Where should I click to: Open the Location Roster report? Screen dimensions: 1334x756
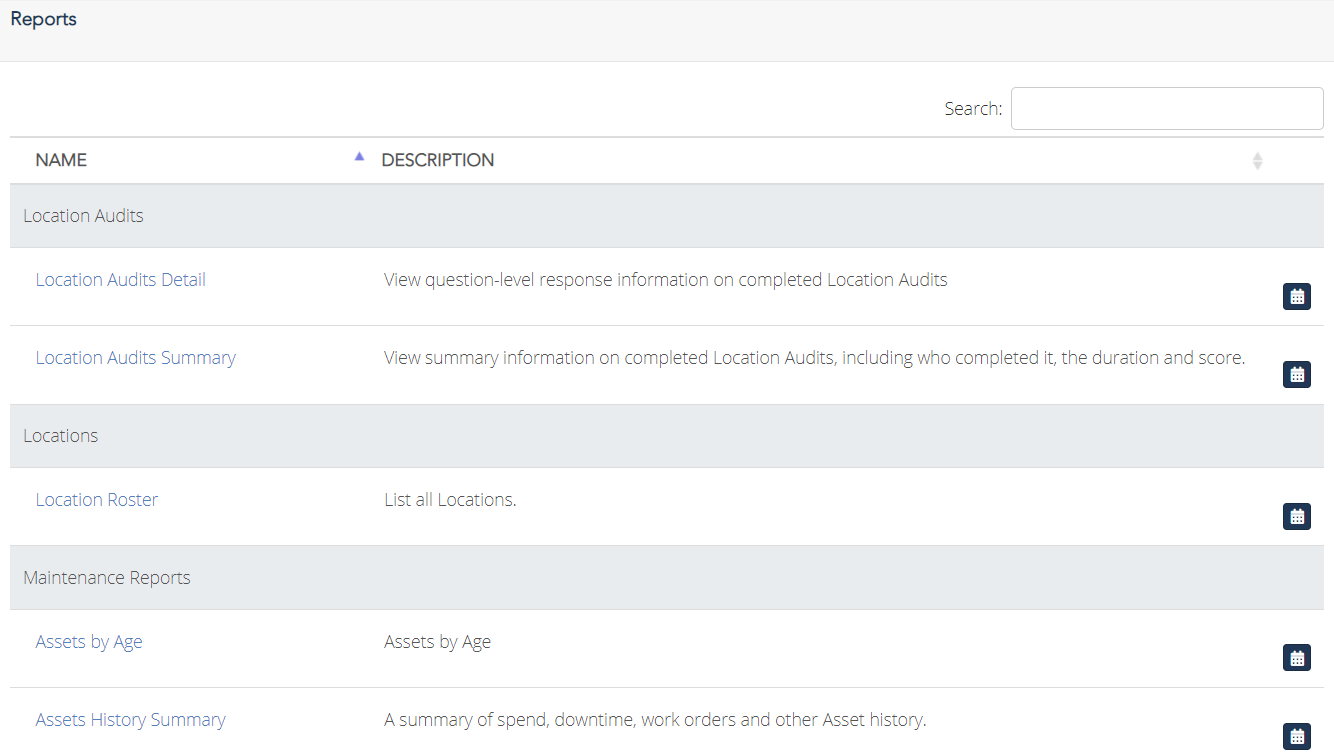pos(97,500)
